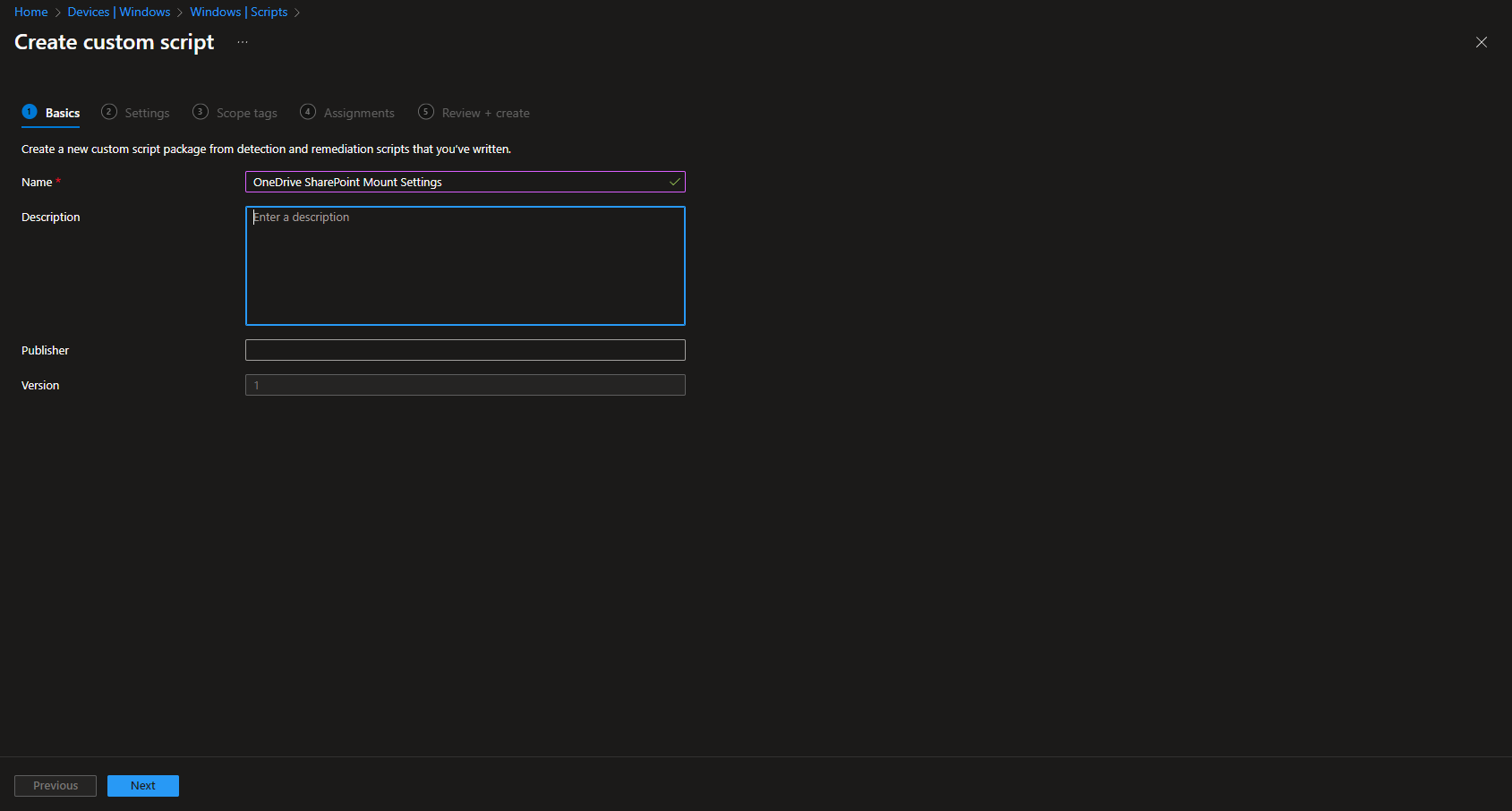Click the Version field showing 1

point(465,384)
